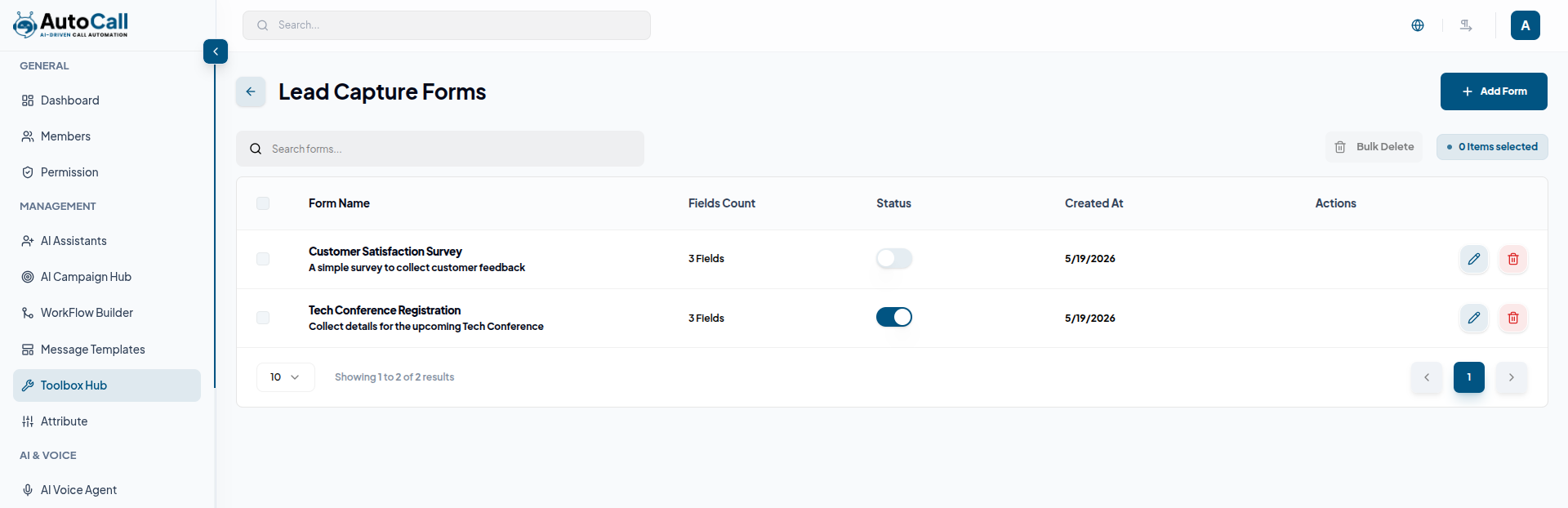The width and height of the screenshot is (1568, 508).
Task: Click 'Showing 1 to 2 of 2 results'
Action: tap(394, 377)
